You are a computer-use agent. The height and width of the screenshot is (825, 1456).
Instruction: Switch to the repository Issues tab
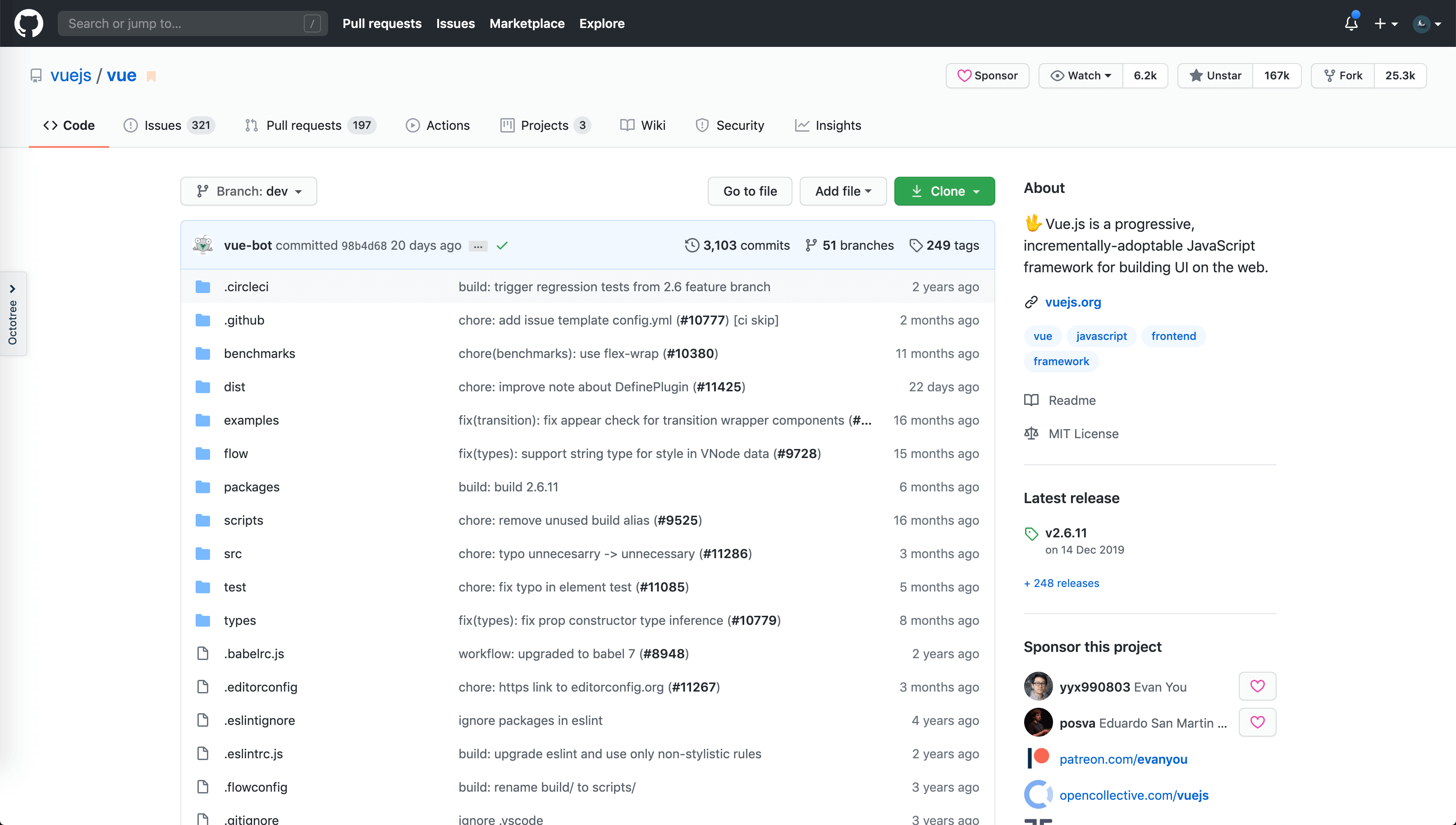coord(169,125)
